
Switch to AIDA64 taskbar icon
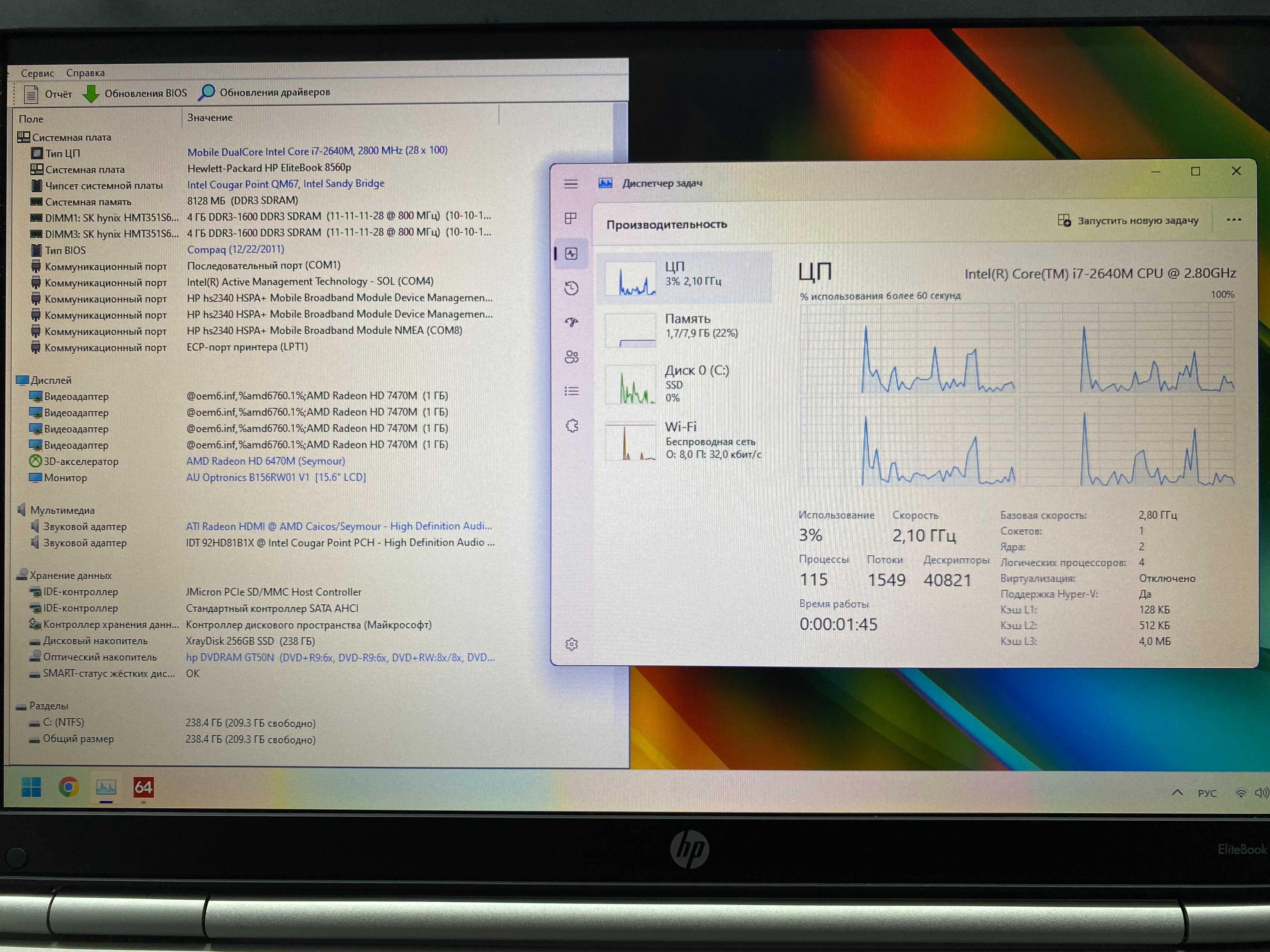pos(143,787)
